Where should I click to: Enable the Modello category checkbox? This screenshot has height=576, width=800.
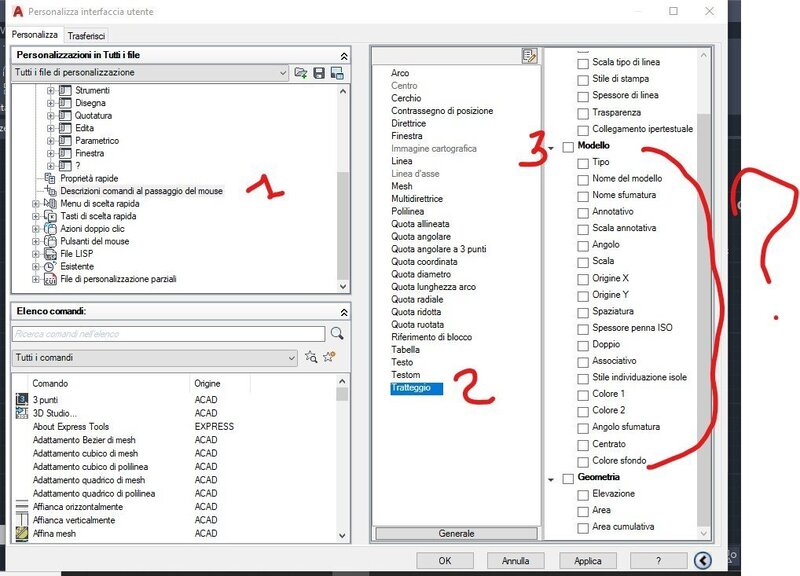pos(568,147)
